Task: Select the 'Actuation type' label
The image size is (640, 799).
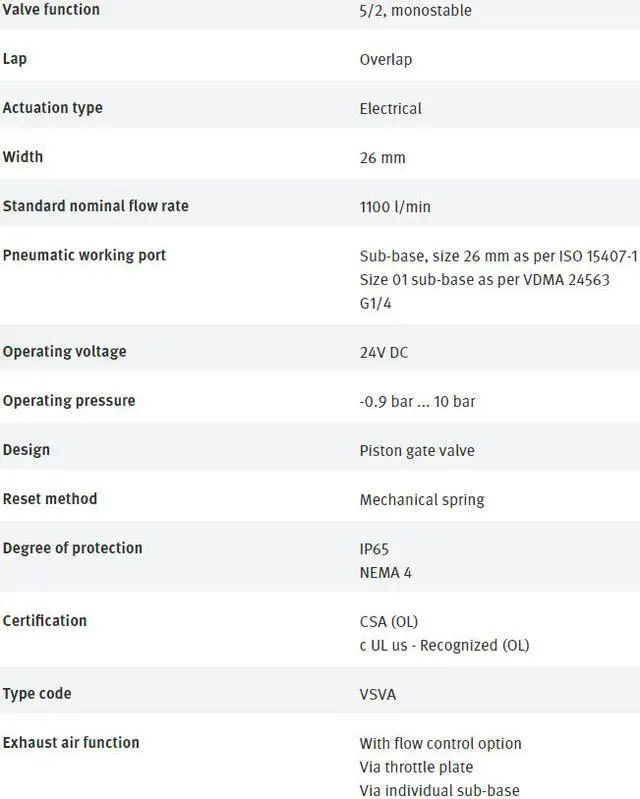Action: pyautogui.click(x=52, y=108)
